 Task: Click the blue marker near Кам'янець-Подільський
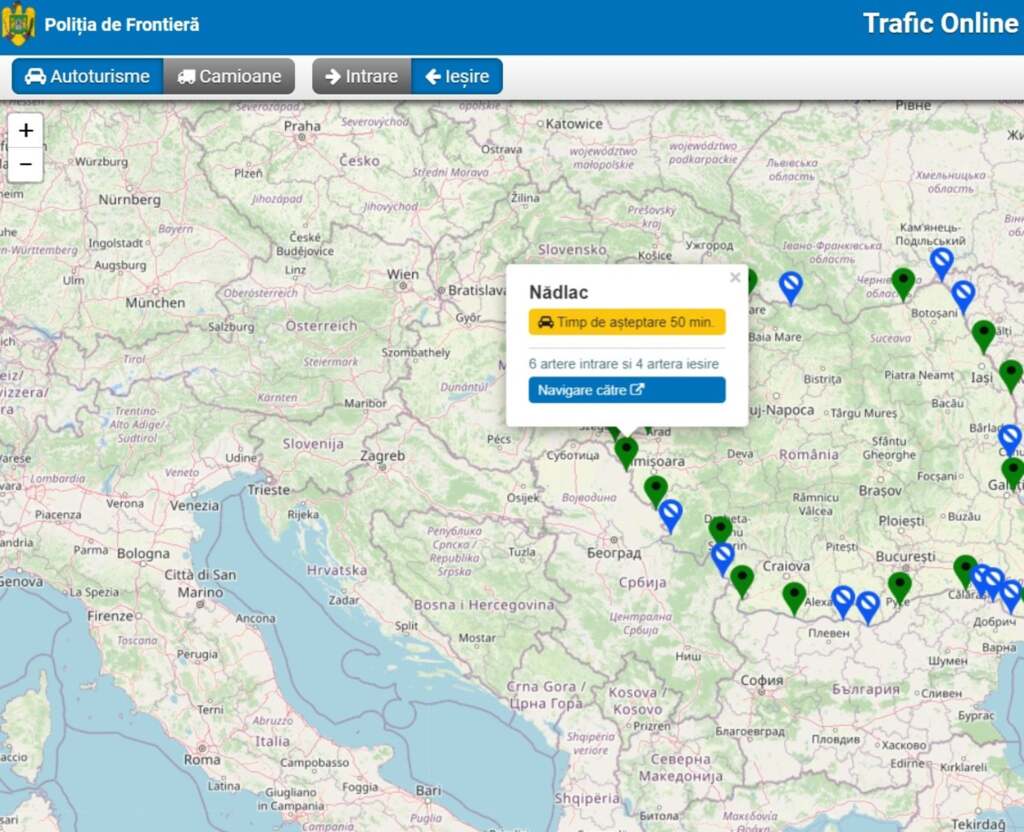click(941, 262)
